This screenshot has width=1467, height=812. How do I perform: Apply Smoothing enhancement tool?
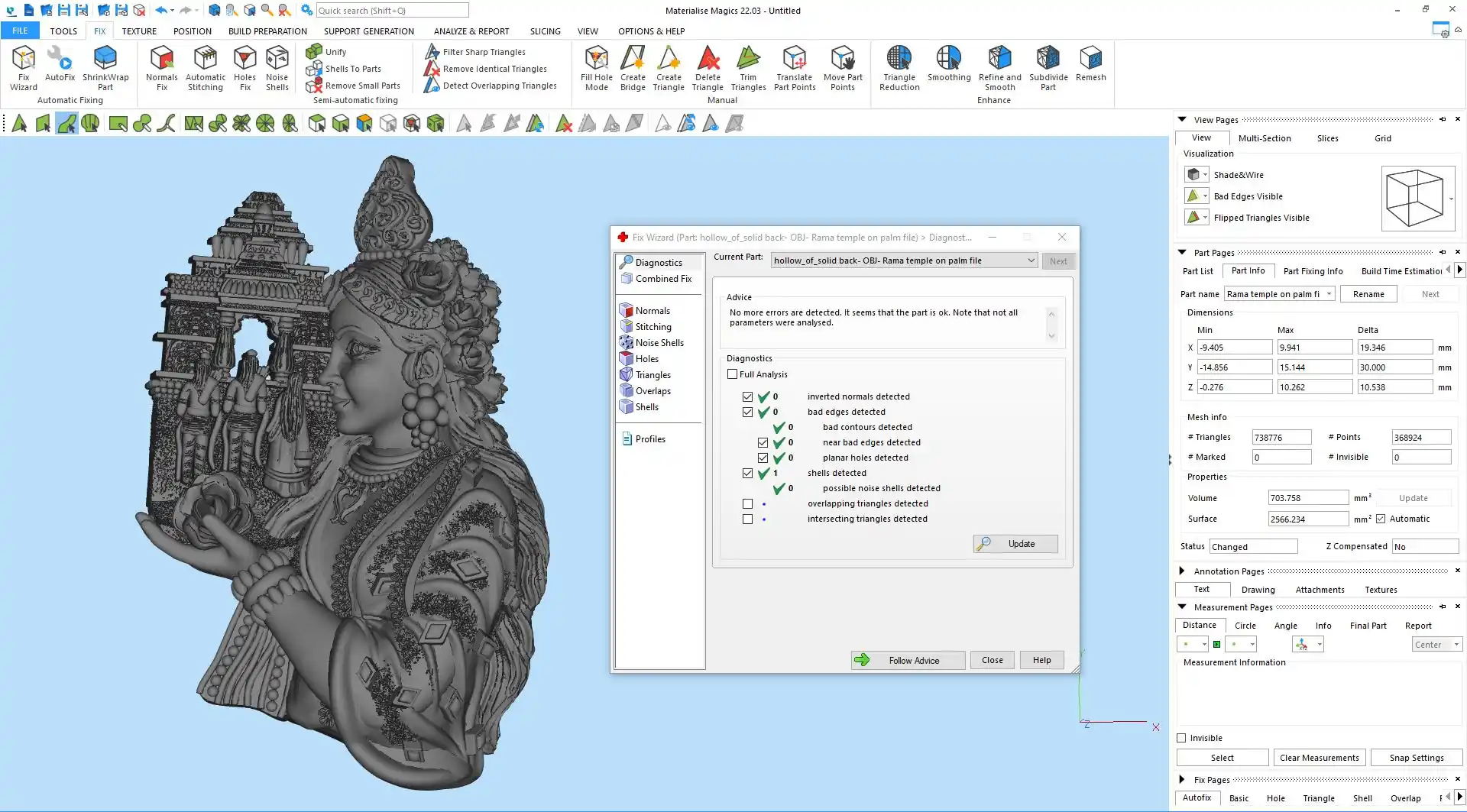click(x=949, y=64)
